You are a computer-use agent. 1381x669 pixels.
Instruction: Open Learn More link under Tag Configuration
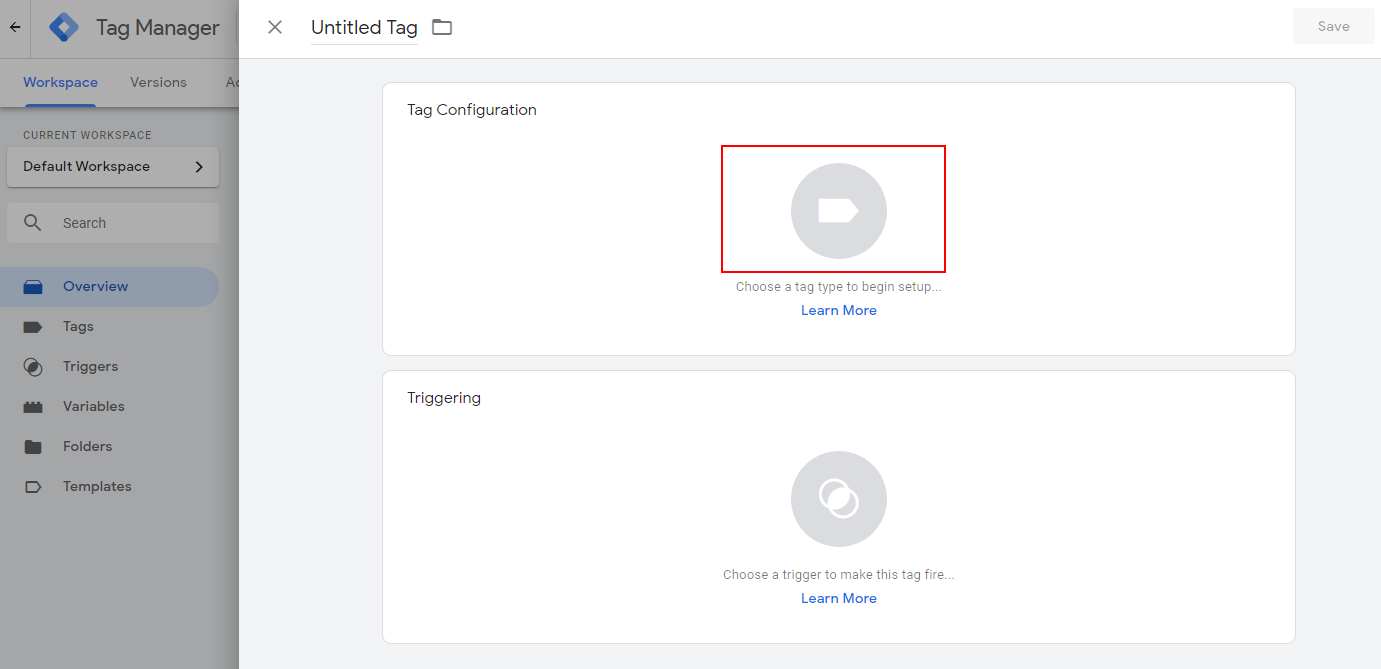click(838, 310)
